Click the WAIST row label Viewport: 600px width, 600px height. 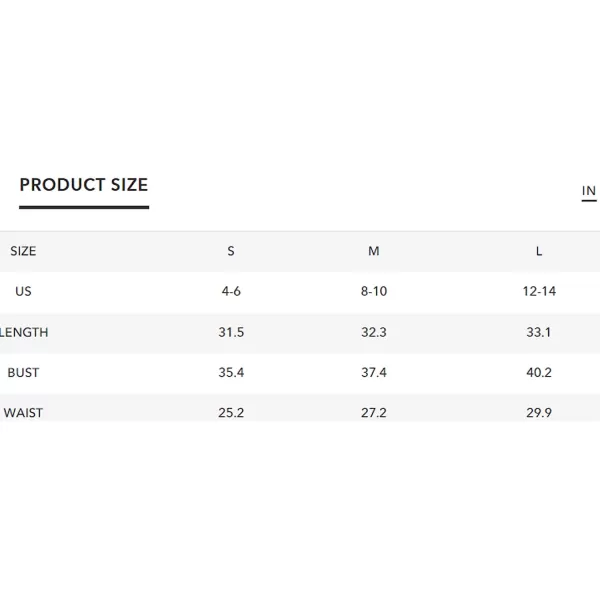(x=23, y=413)
